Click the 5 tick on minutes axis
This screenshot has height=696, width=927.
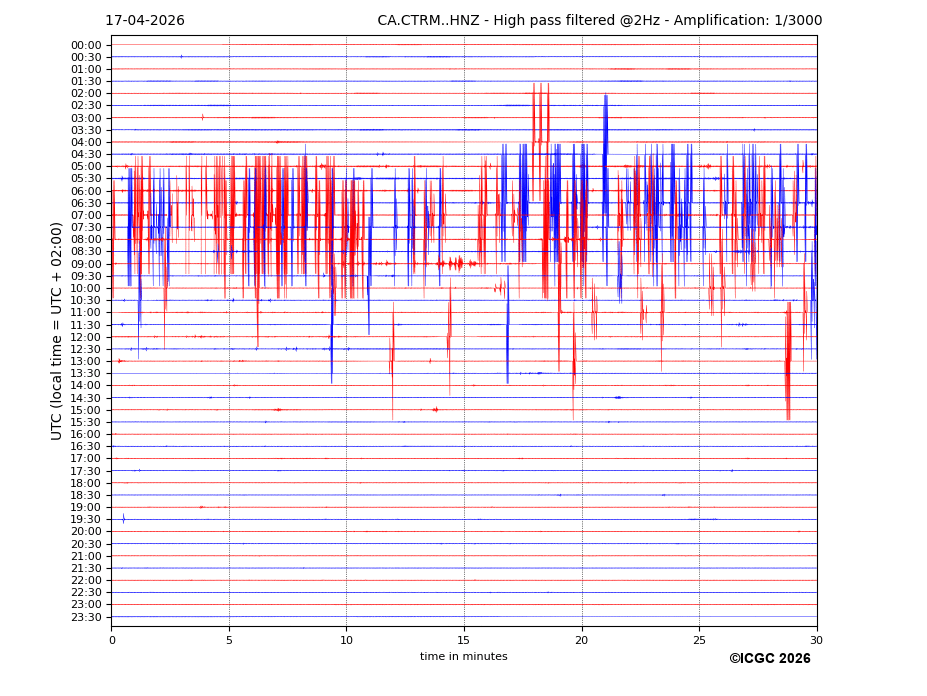(229, 640)
